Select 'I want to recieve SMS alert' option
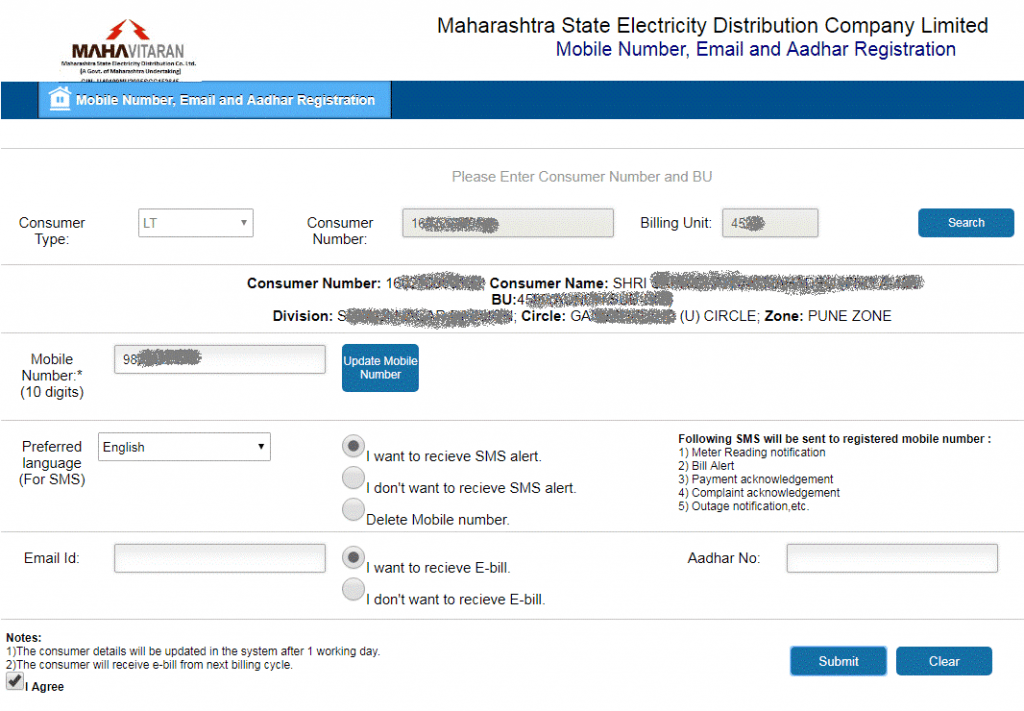This screenshot has height=711, width=1024. pyautogui.click(x=353, y=447)
